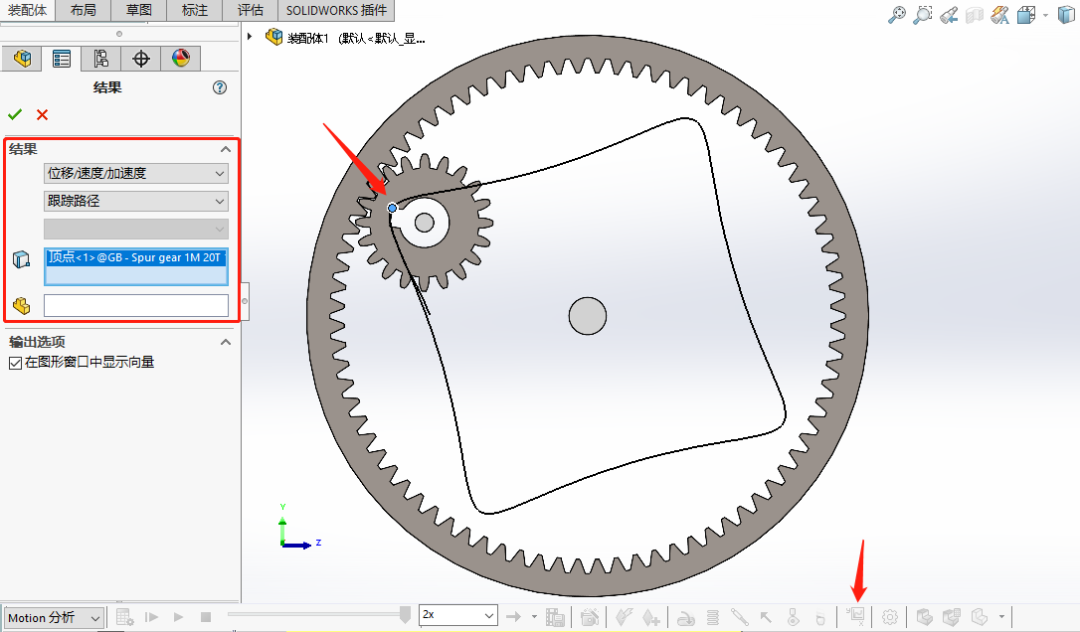The image size is (1080, 632).
Task: Click the 草图 ribbon button
Action: tap(137, 11)
